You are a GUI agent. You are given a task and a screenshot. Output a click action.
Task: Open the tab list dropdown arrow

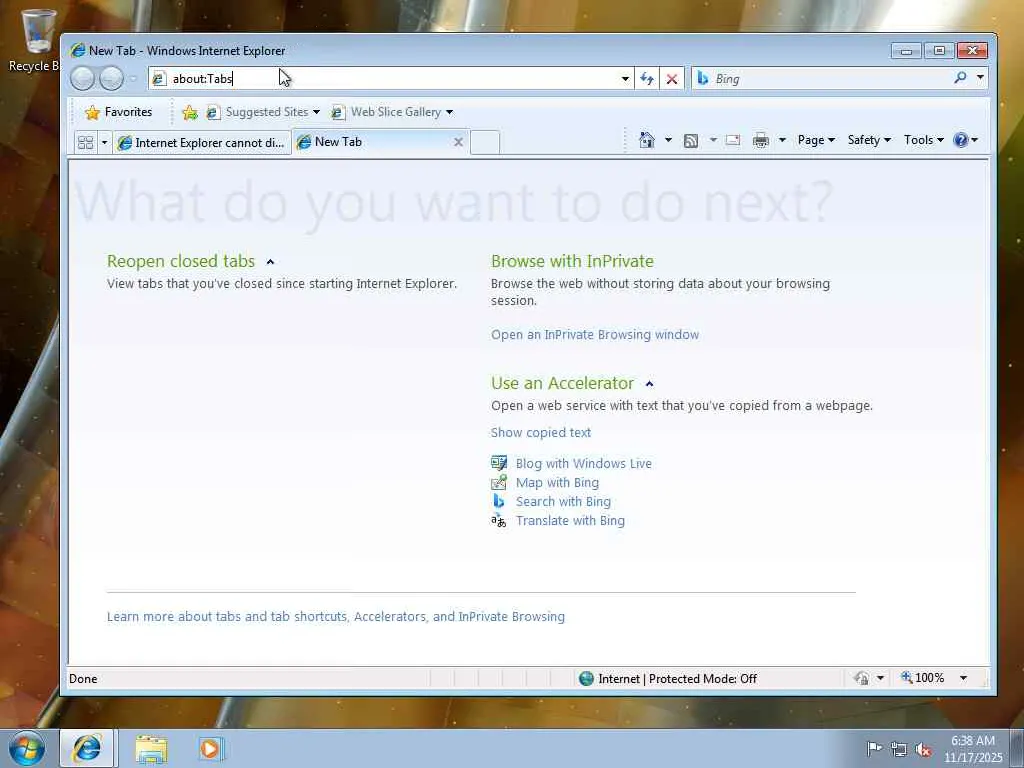tap(104, 142)
